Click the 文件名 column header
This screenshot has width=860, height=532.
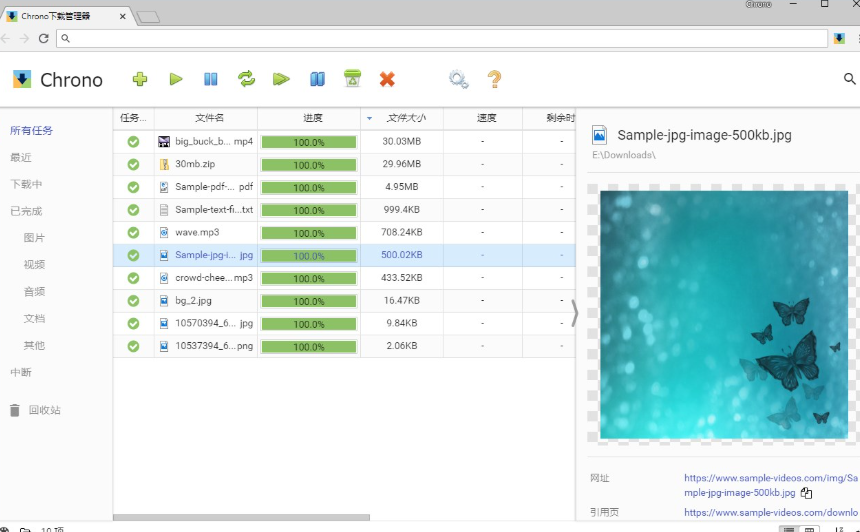[x=209, y=118]
